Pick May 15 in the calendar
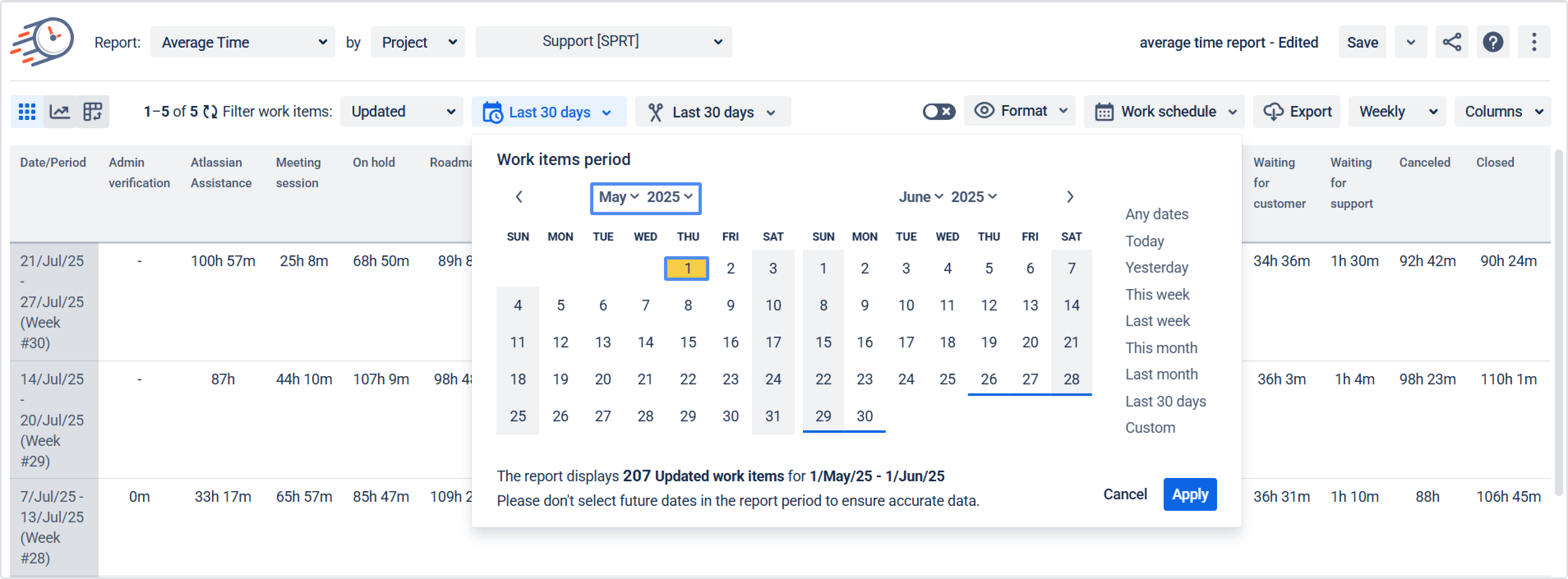 coord(688,342)
